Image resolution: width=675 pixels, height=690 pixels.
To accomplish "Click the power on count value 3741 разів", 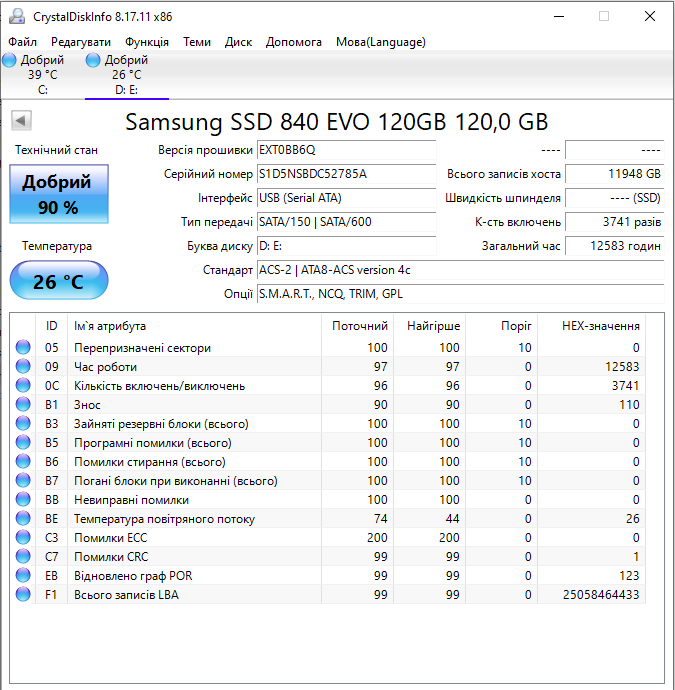I will tap(614, 222).
